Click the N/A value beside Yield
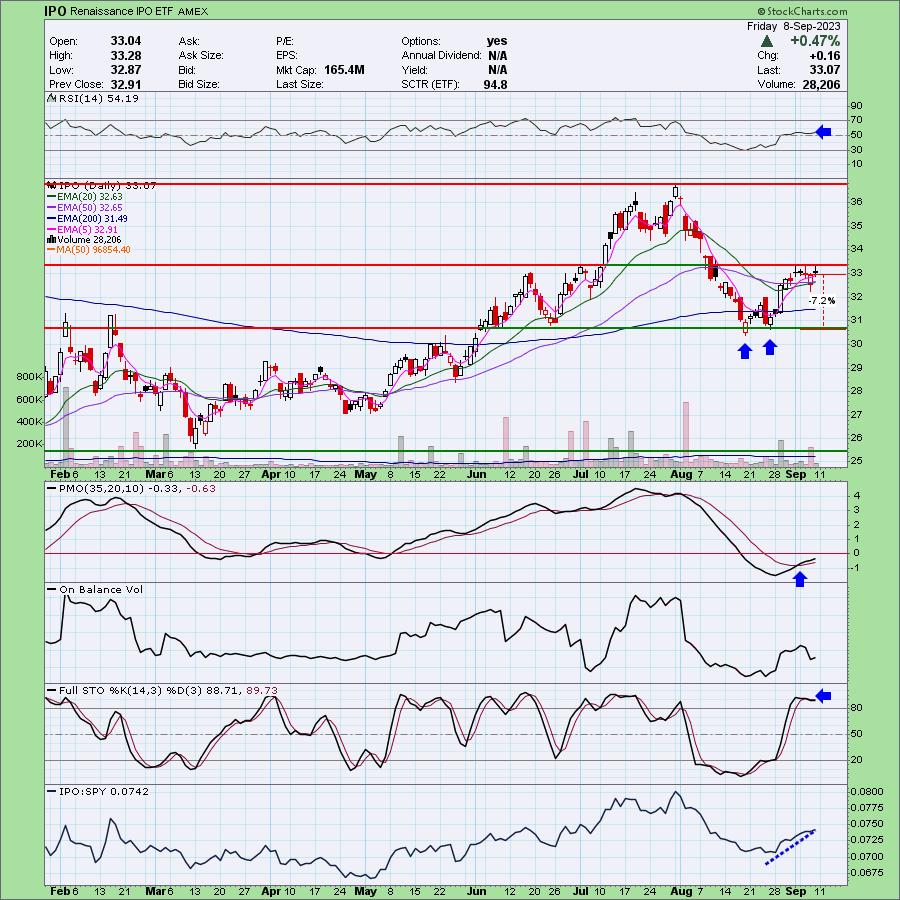900x900 pixels. point(498,69)
